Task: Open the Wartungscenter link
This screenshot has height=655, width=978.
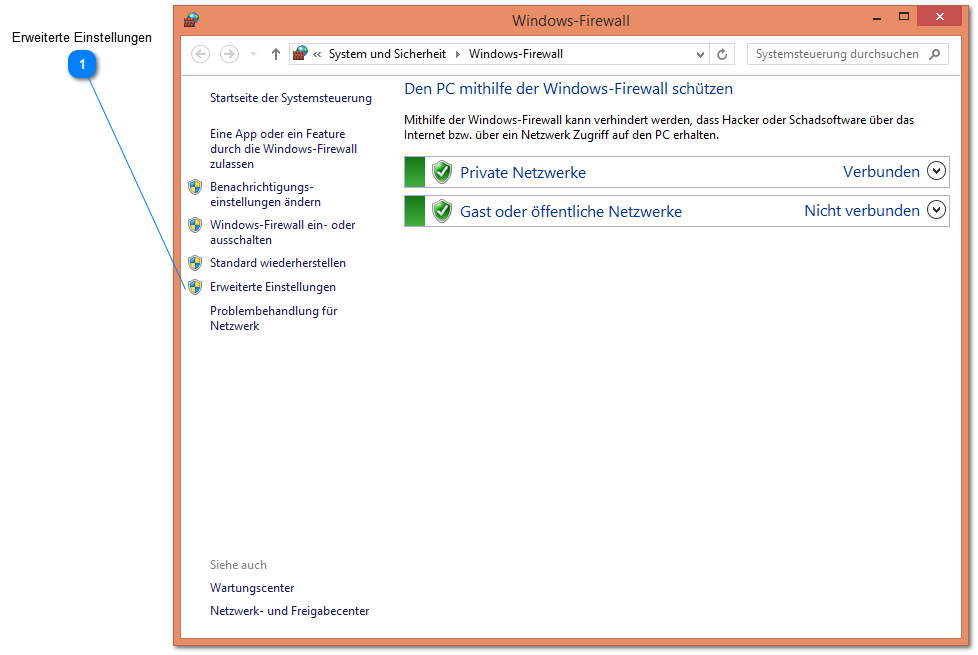Action: [x=252, y=588]
